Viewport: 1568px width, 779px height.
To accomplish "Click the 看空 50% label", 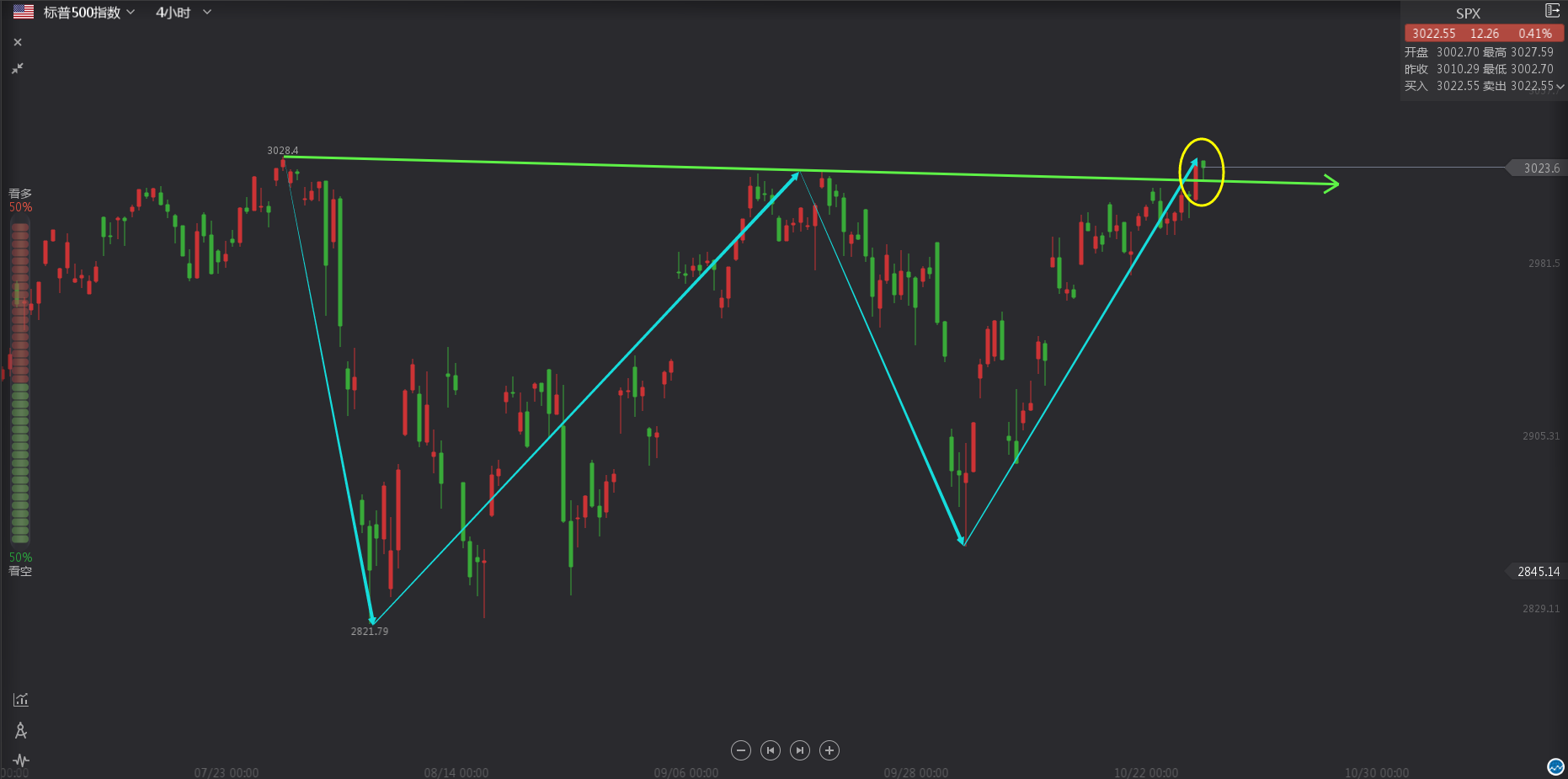I will coord(20,564).
